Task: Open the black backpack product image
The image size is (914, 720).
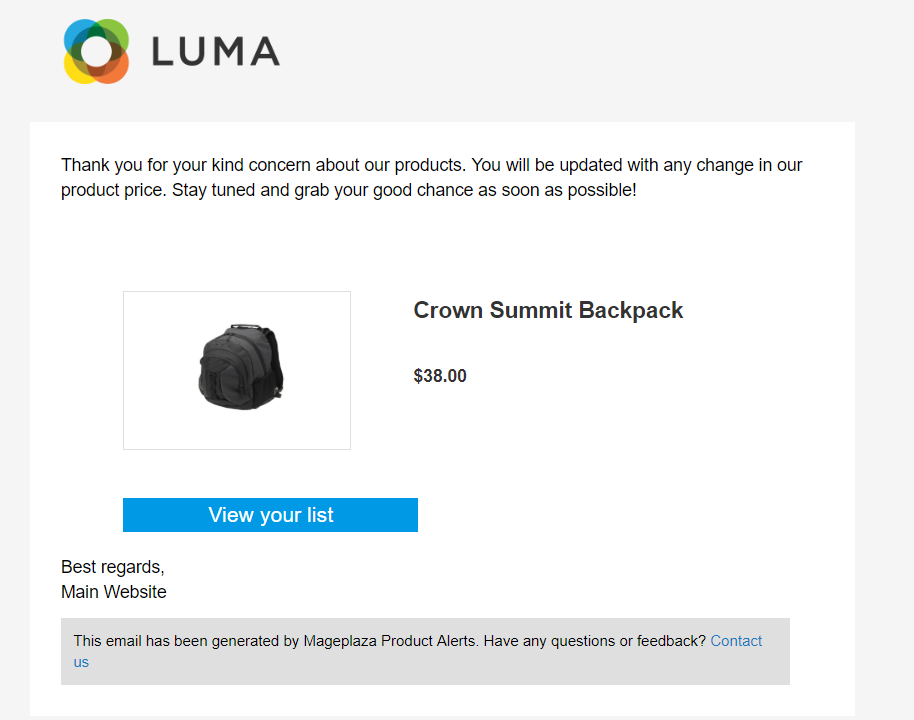Action: [x=237, y=370]
